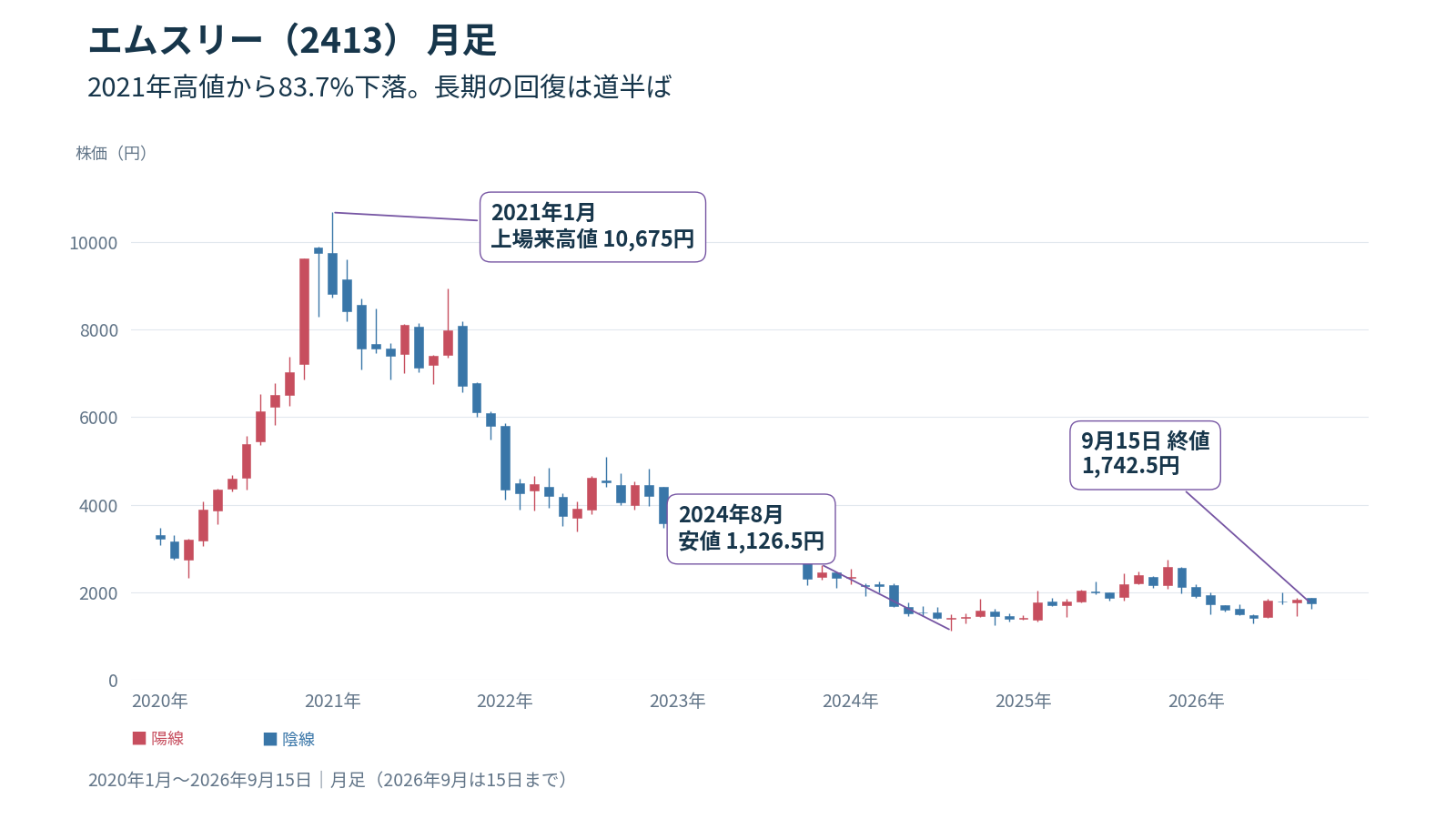Viewport: 1456px width, 819px height.
Task: Toggle the blue 陰線 legend swatch
Action: pyautogui.click(x=270, y=739)
